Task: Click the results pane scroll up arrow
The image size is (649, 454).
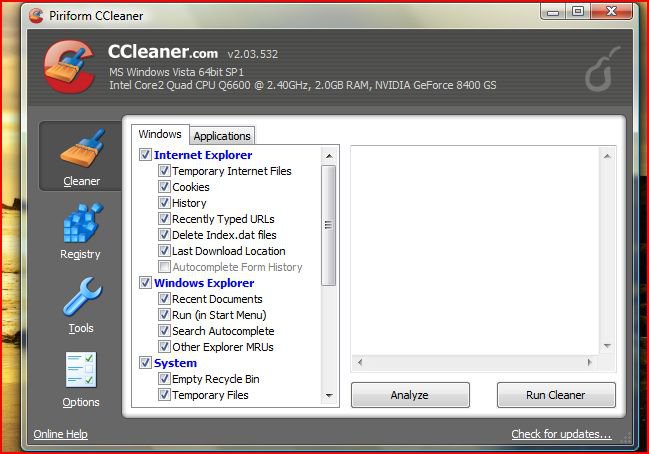Action: tap(607, 156)
